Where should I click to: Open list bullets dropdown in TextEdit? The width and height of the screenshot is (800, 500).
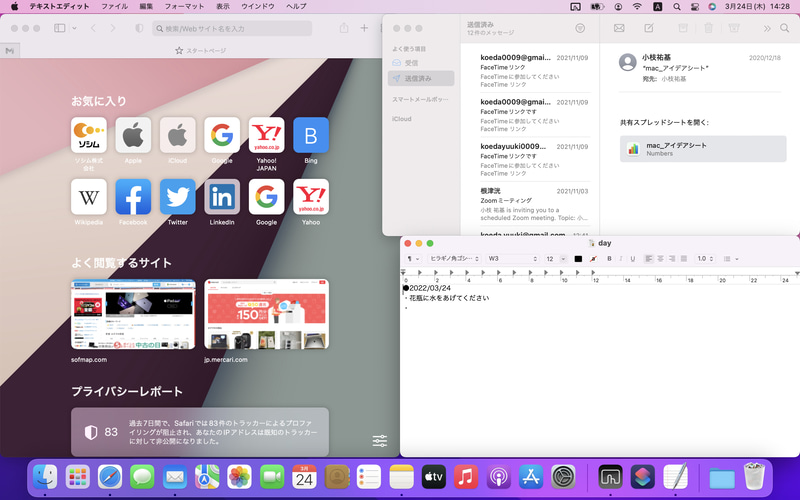[731, 259]
